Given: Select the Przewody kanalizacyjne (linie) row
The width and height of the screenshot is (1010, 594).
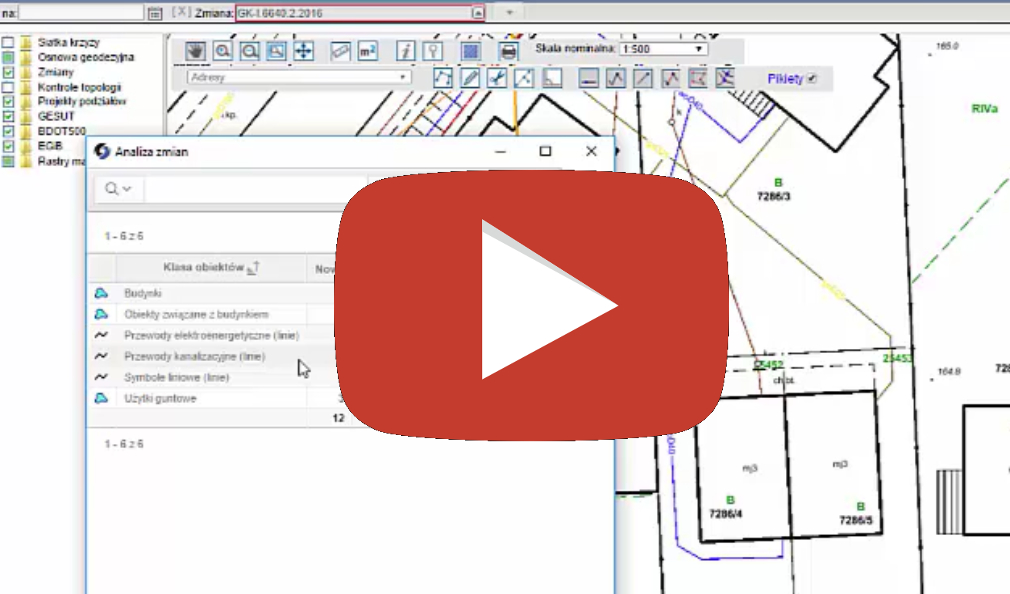Looking at the screenshot, I should pos(195,356).
